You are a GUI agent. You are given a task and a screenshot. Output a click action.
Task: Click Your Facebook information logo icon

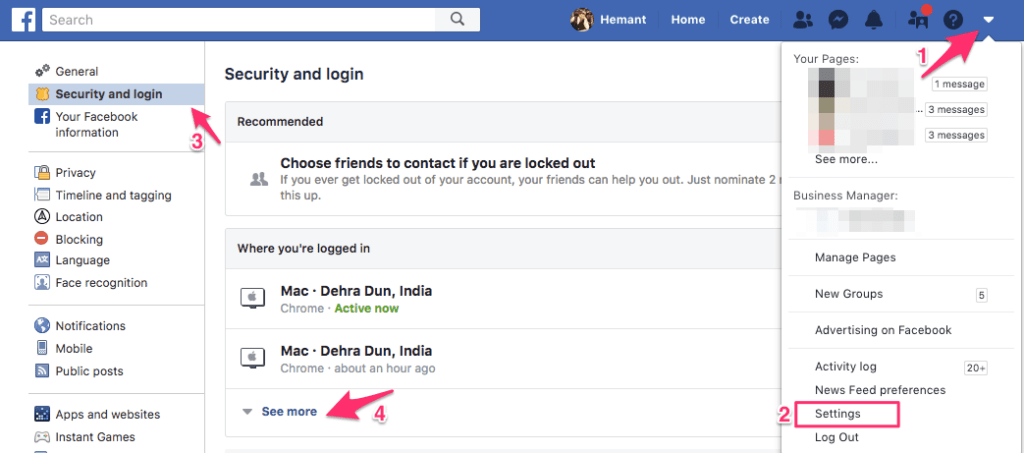42,117
